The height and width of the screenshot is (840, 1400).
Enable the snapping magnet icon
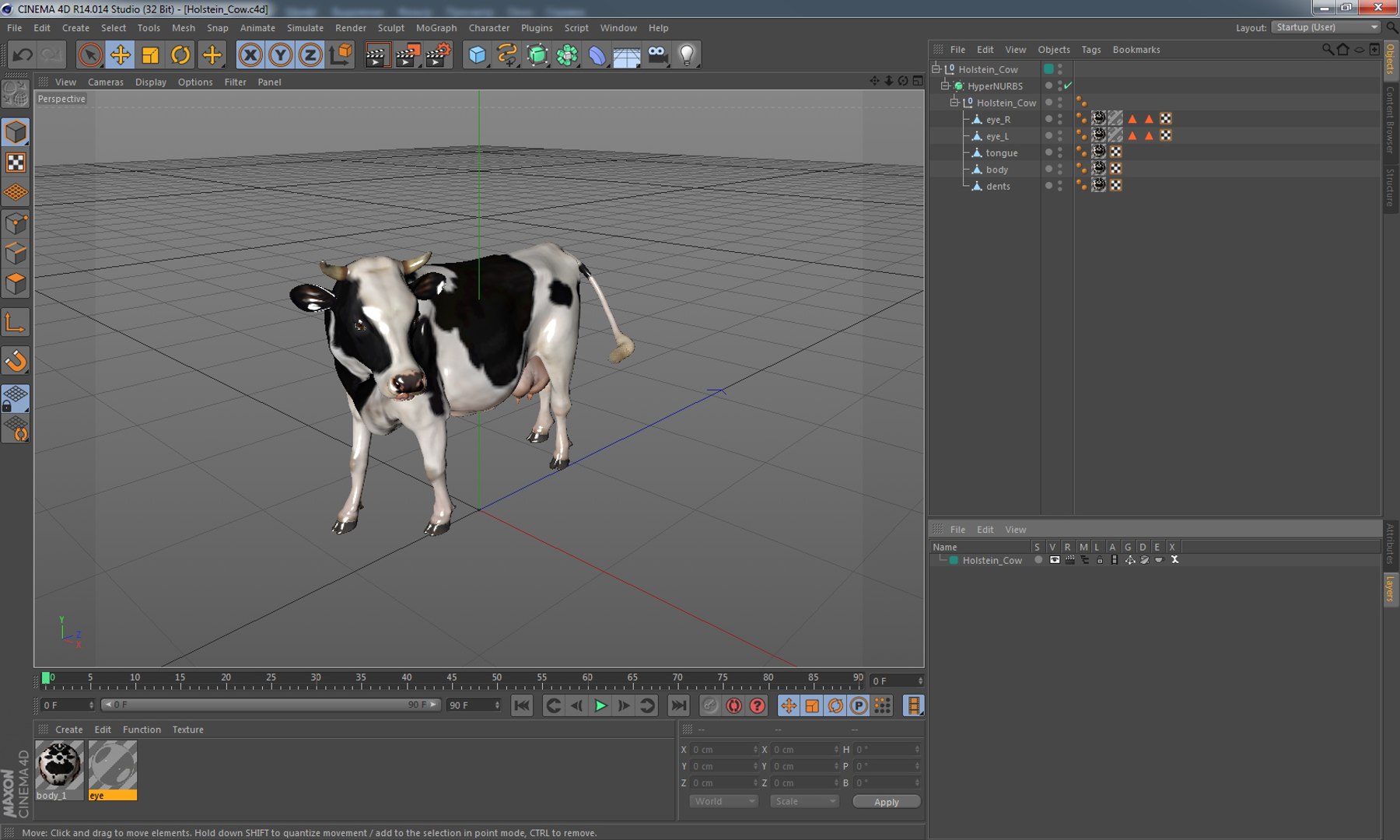tap(16, 361)
